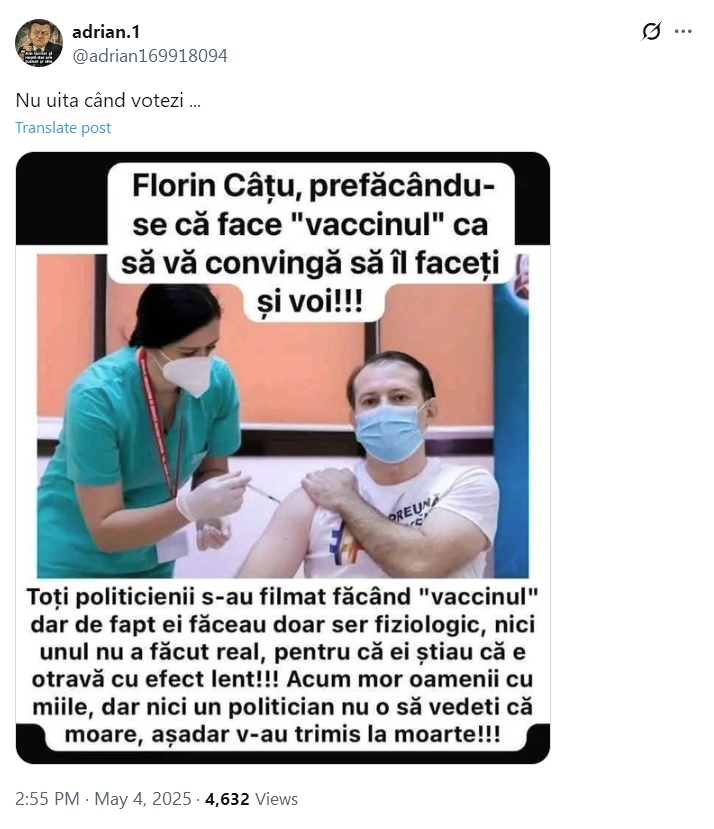Click the May 4, 2025 date
The width and height of the screenshot is (714, 829).
(x=143, y=798)
